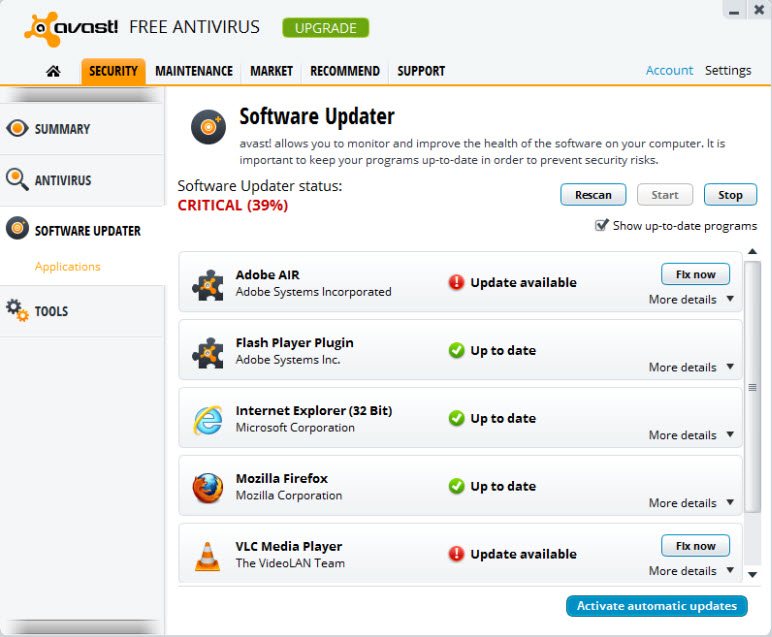The height and width of the screenshot is (637, 772).
Task: Click the Microsoft Corporation text
Action: click(295, 427)
